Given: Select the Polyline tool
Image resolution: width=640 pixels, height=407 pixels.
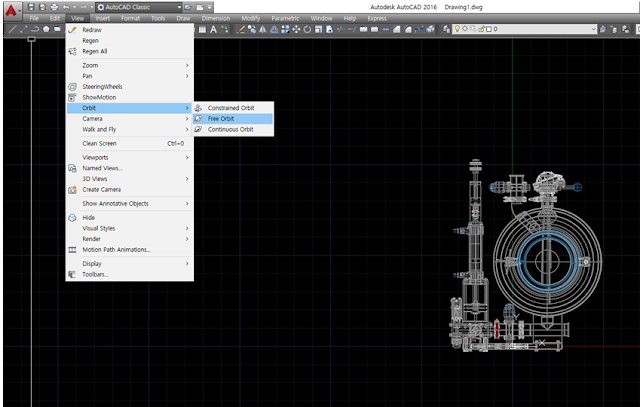Looking at the screenshot, I should pyautogui.click(x=35, y=29).
